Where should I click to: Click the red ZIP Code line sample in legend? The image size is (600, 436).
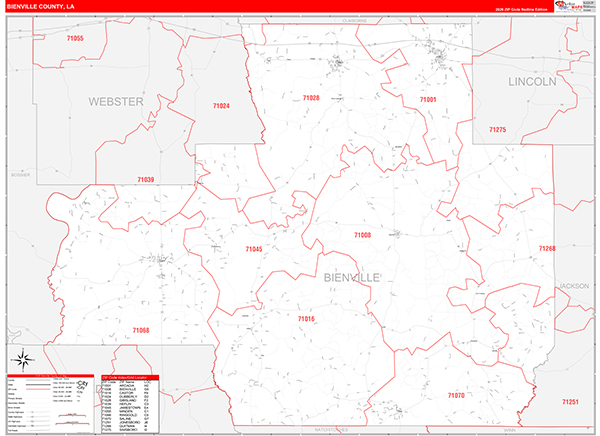tap(38, 389)
